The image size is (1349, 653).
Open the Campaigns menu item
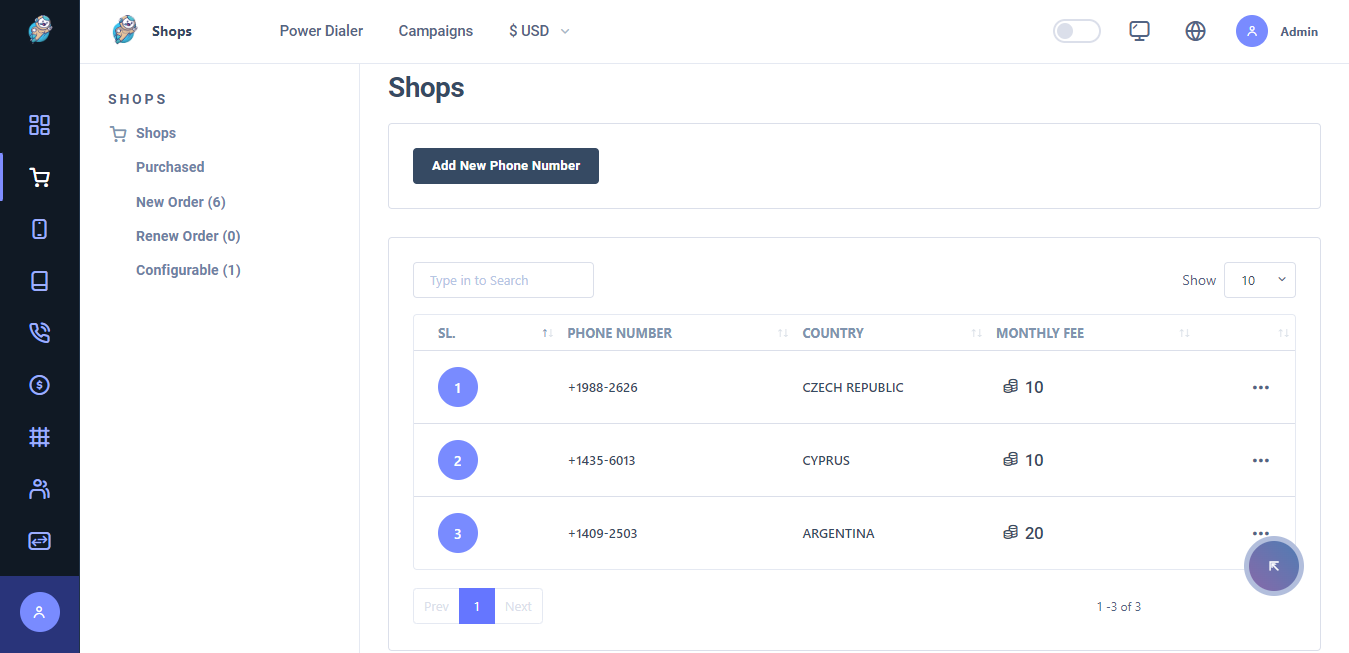point(435,31)
